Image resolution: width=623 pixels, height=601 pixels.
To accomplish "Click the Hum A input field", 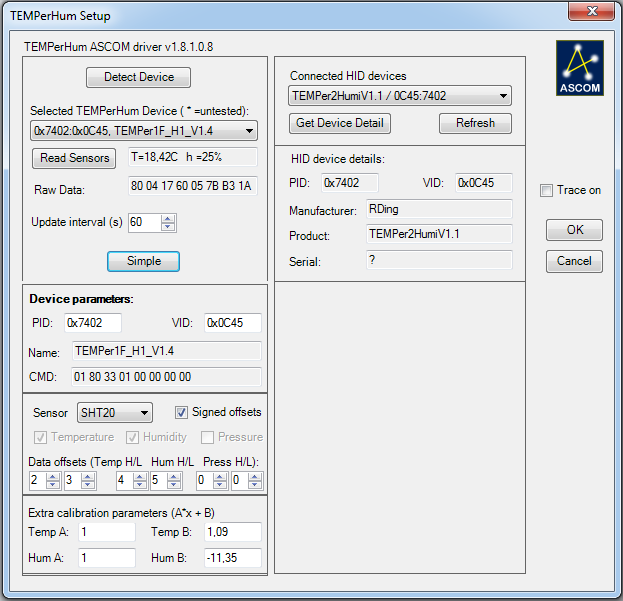I will tap(107, 558).
